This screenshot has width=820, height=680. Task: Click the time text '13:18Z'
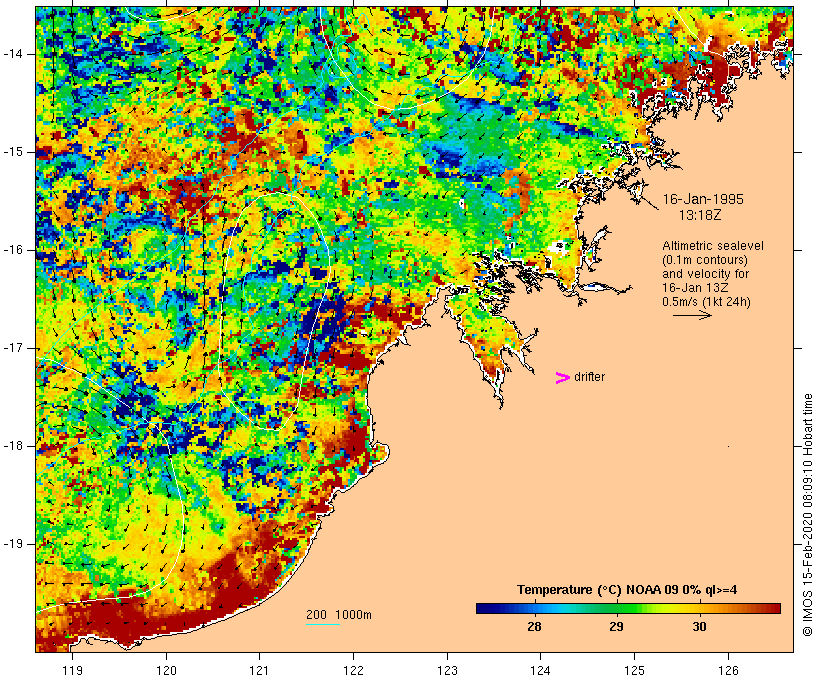[x=700, y=215]
